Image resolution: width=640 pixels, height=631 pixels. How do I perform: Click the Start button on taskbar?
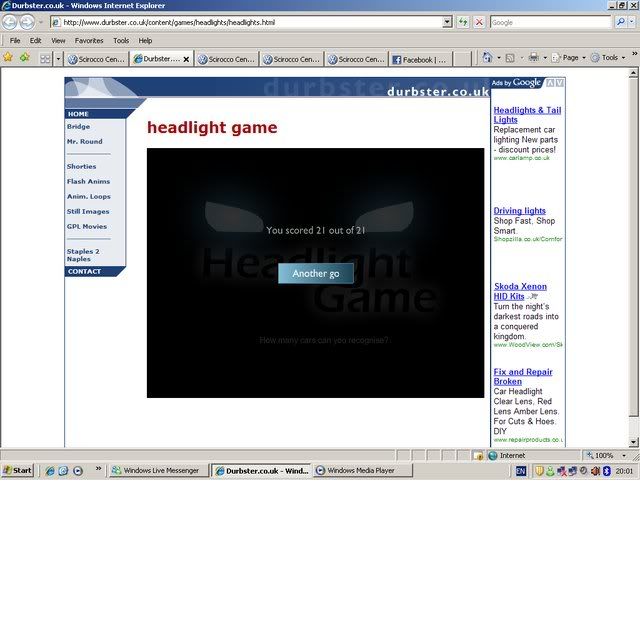click(18, 470)
